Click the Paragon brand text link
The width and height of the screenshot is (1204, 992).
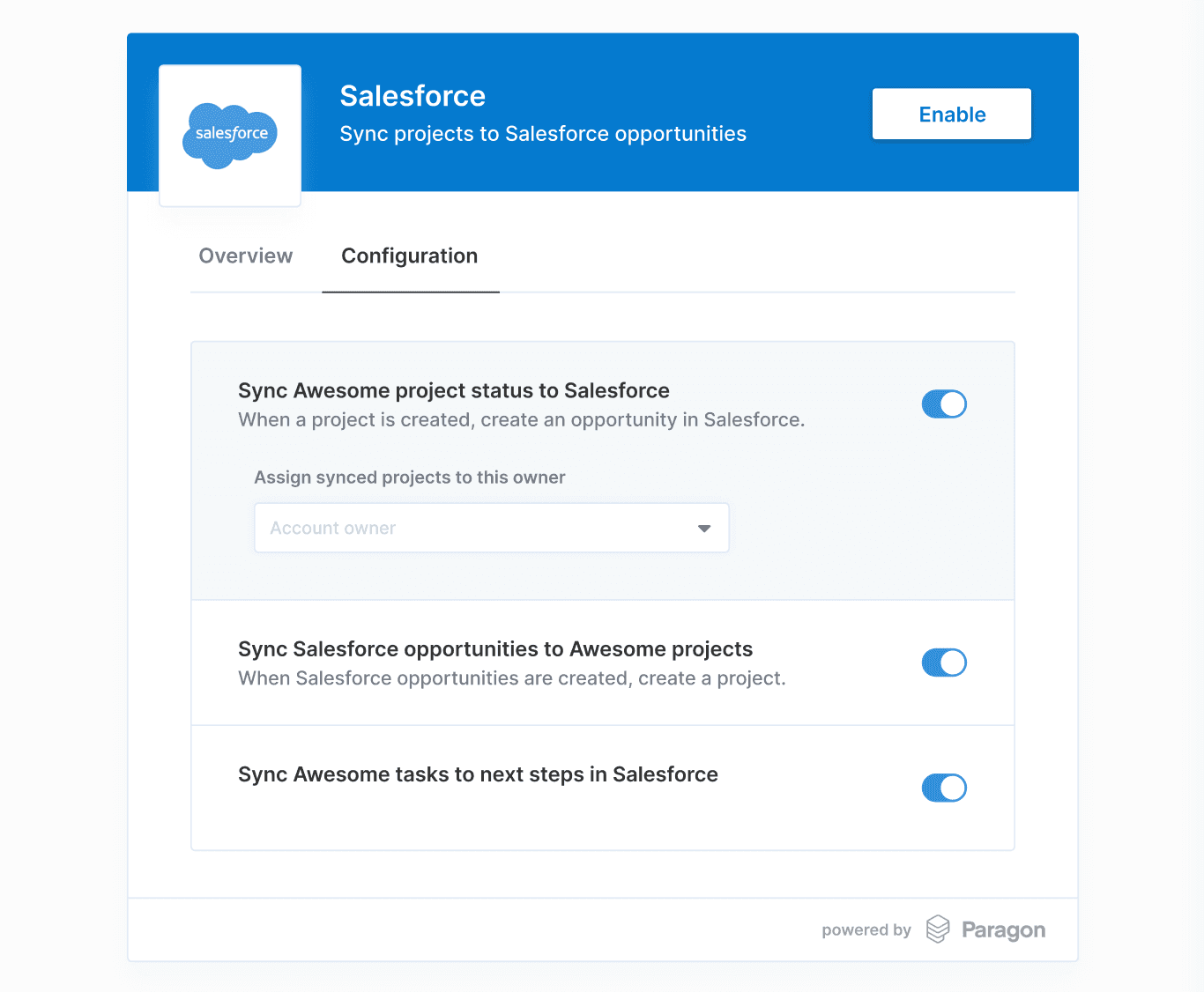click(1003, 930)
